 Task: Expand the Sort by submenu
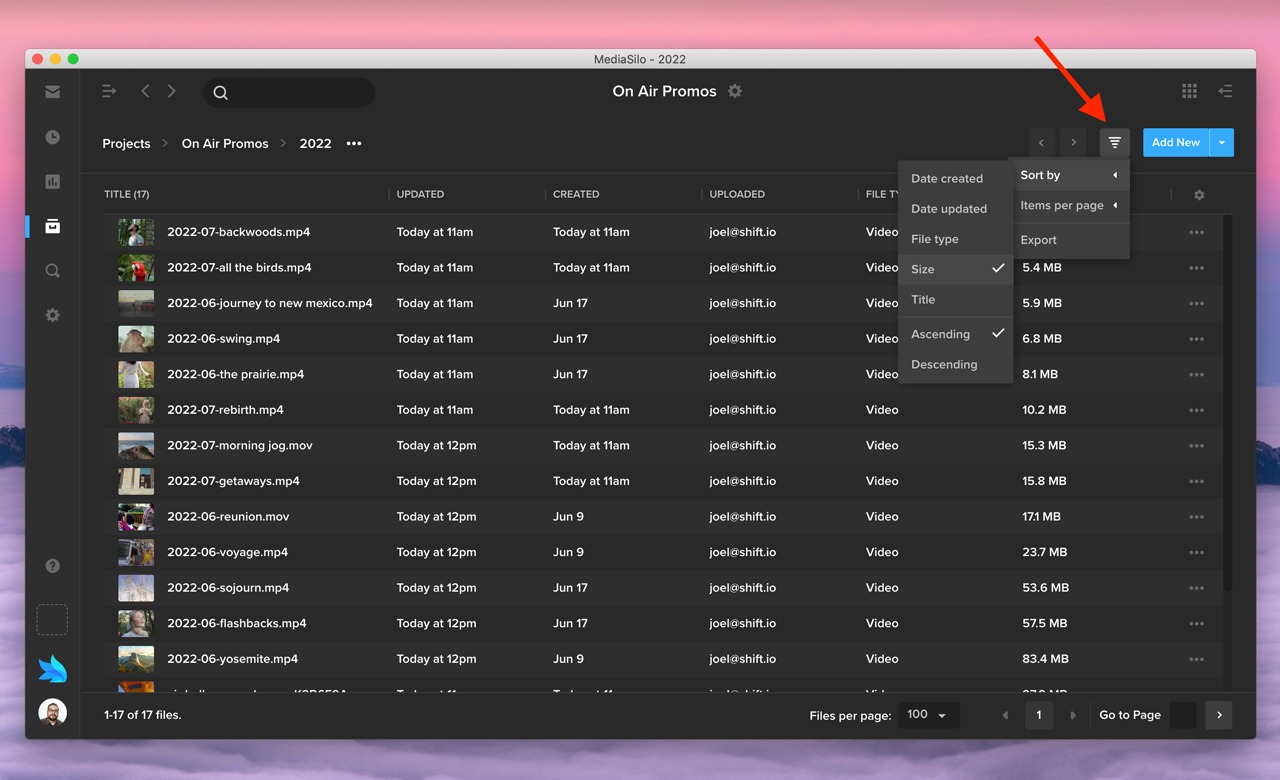1069,175
